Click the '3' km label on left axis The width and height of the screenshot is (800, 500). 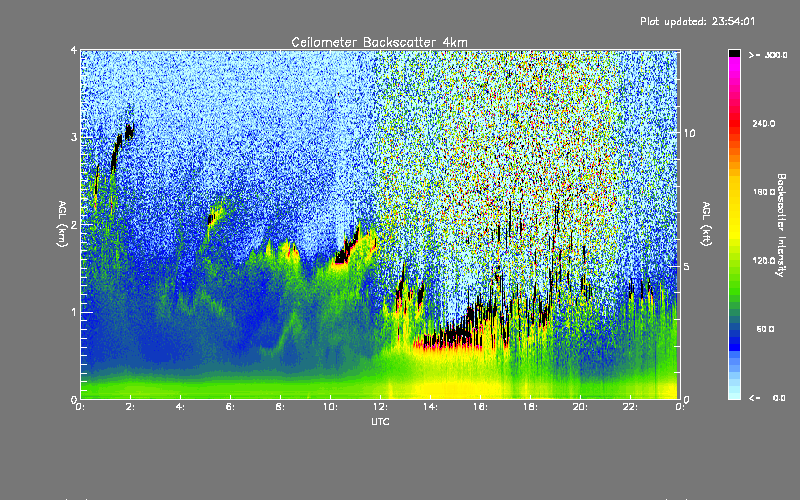click(x=74, y=138)
